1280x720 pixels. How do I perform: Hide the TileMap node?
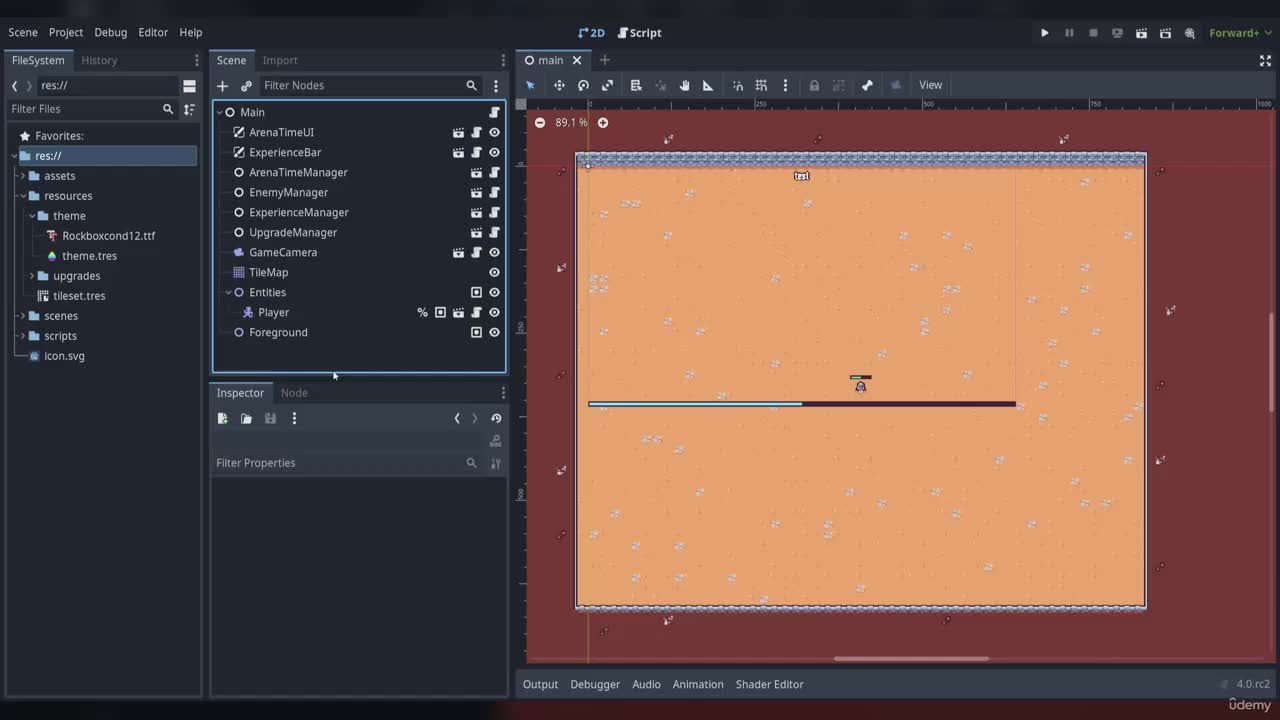[x=494, y=272]
